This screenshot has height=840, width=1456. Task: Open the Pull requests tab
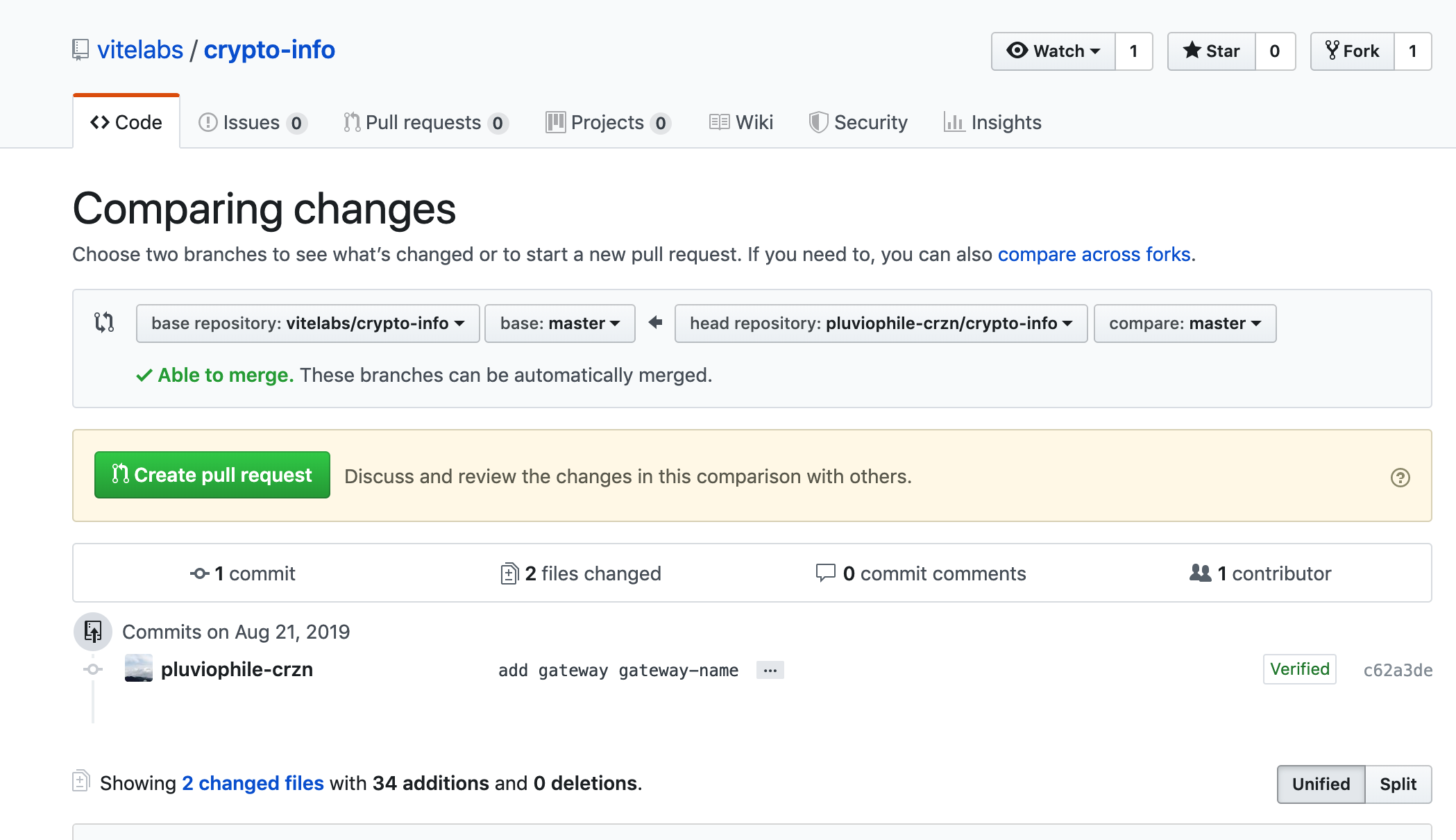426,122
